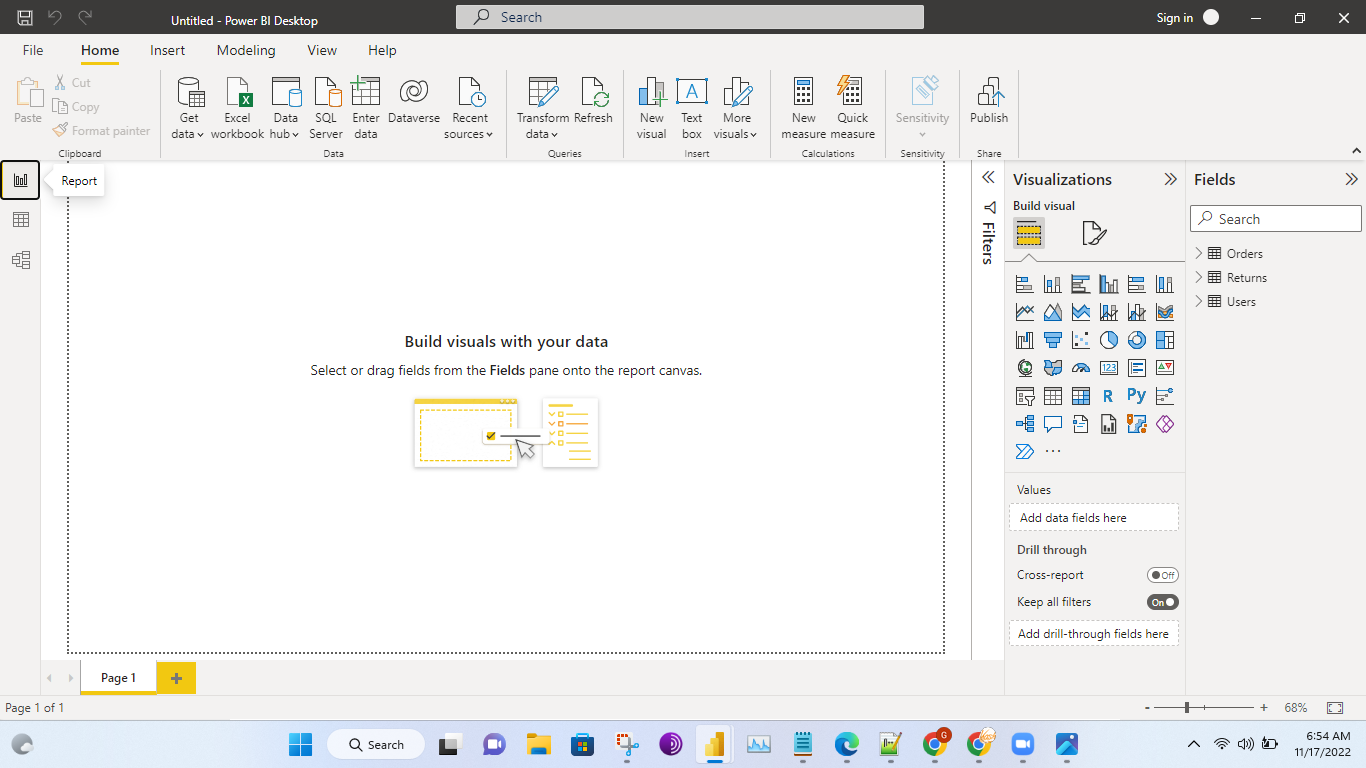Click in the Fields search box

coord(1276,219)
